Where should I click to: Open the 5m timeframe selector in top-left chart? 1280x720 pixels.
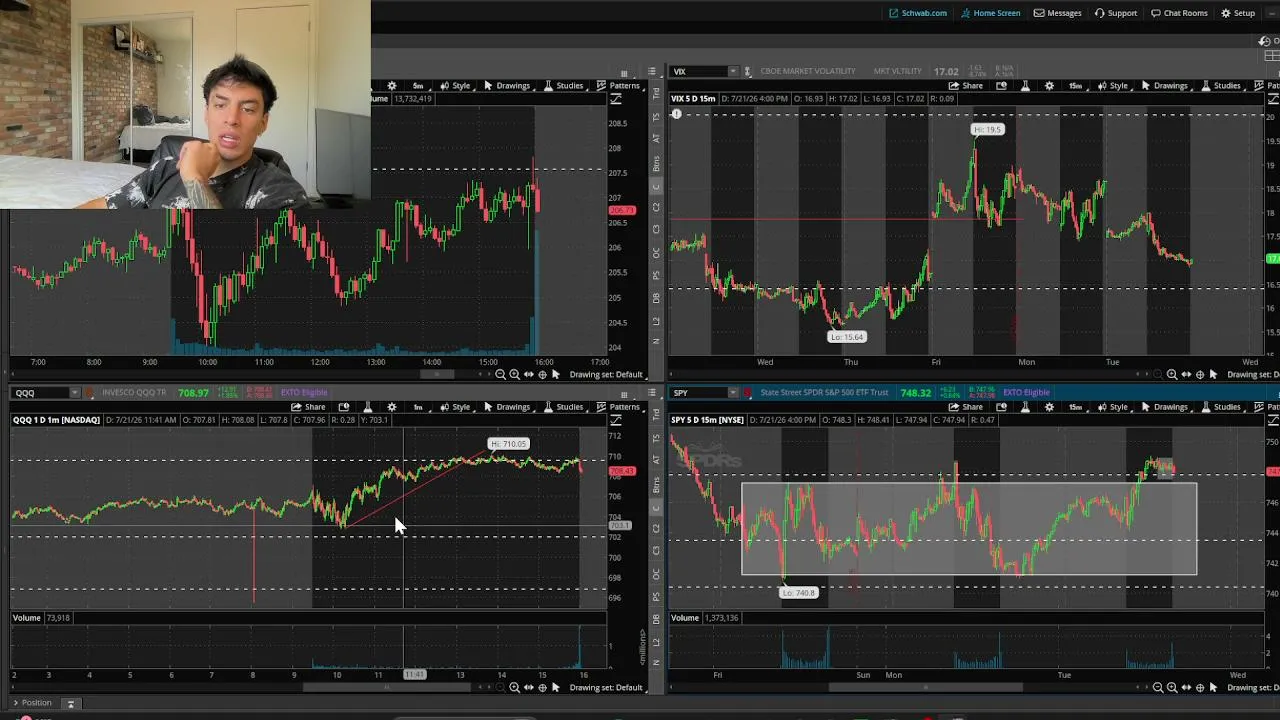point(419,86)
